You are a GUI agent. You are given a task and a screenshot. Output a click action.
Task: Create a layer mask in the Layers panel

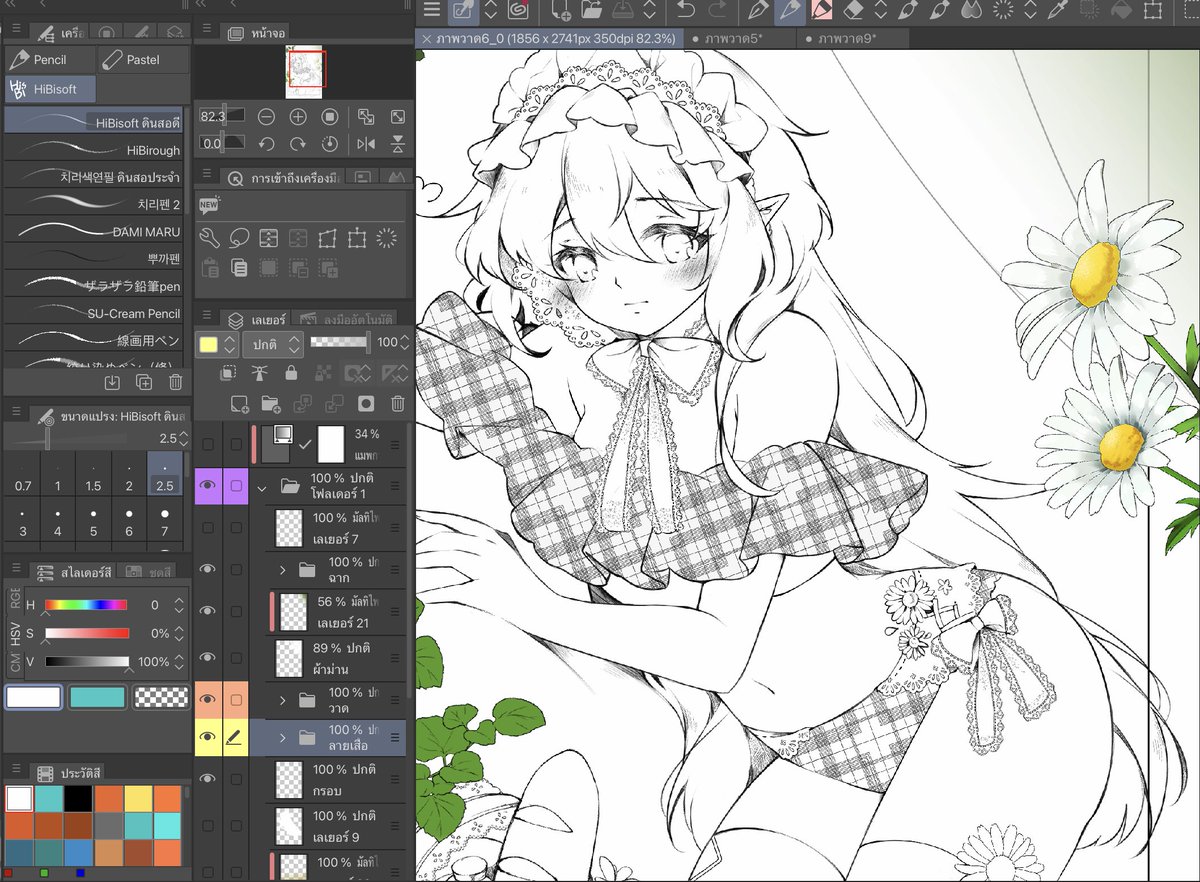click(366, 404)
